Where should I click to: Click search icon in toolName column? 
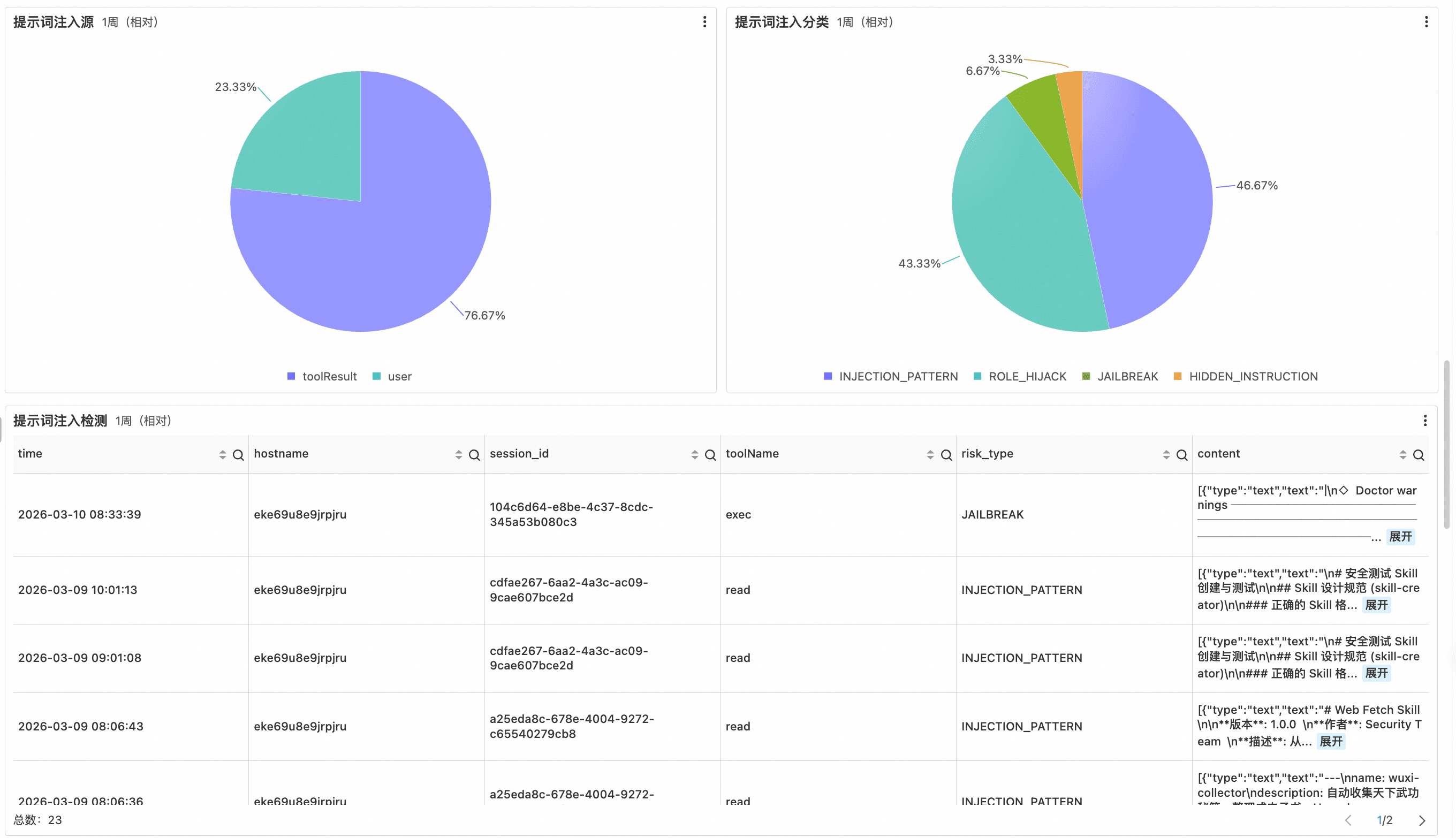[946, 455]
